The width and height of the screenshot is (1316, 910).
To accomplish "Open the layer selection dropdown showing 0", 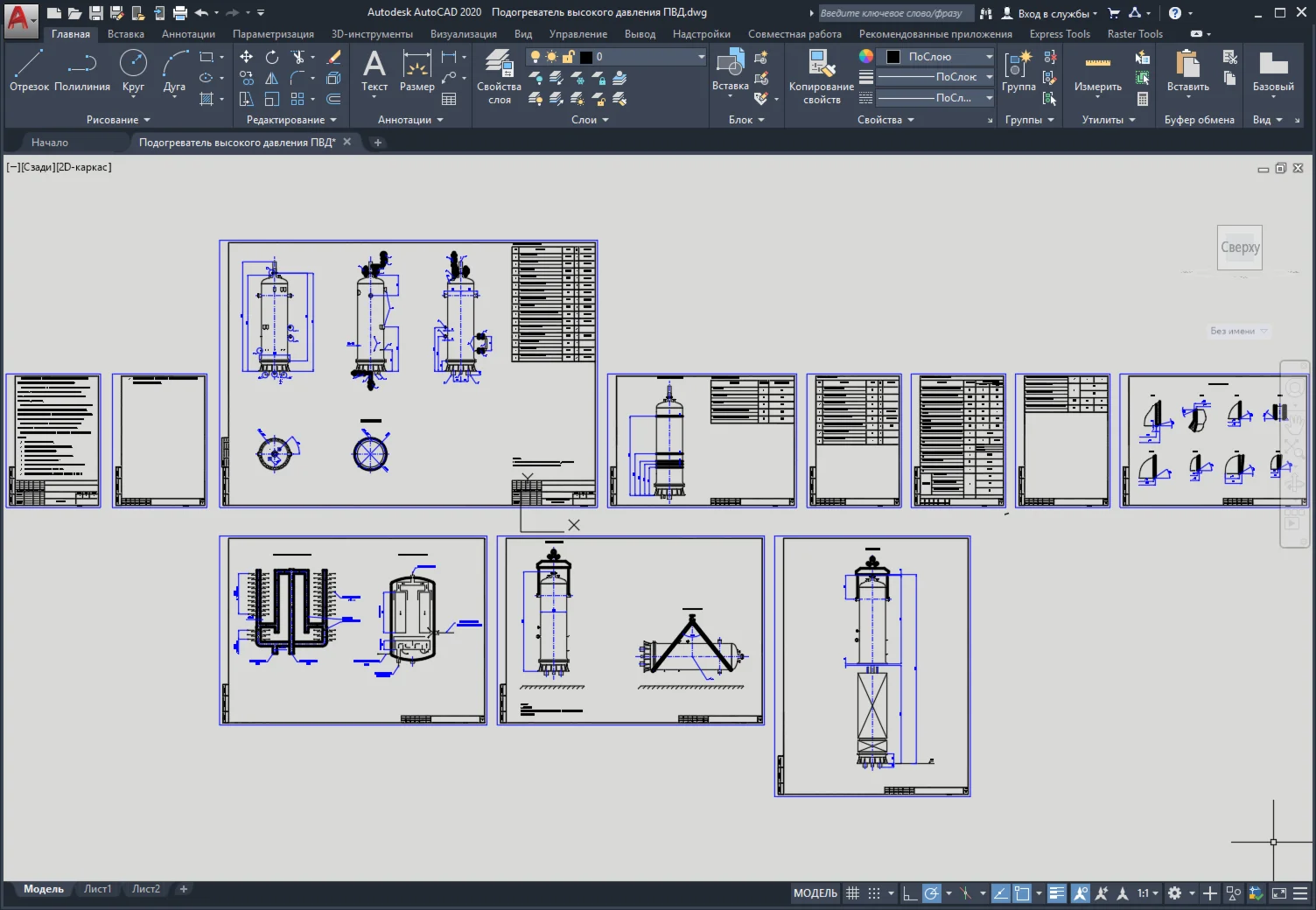I will [616, 57].
